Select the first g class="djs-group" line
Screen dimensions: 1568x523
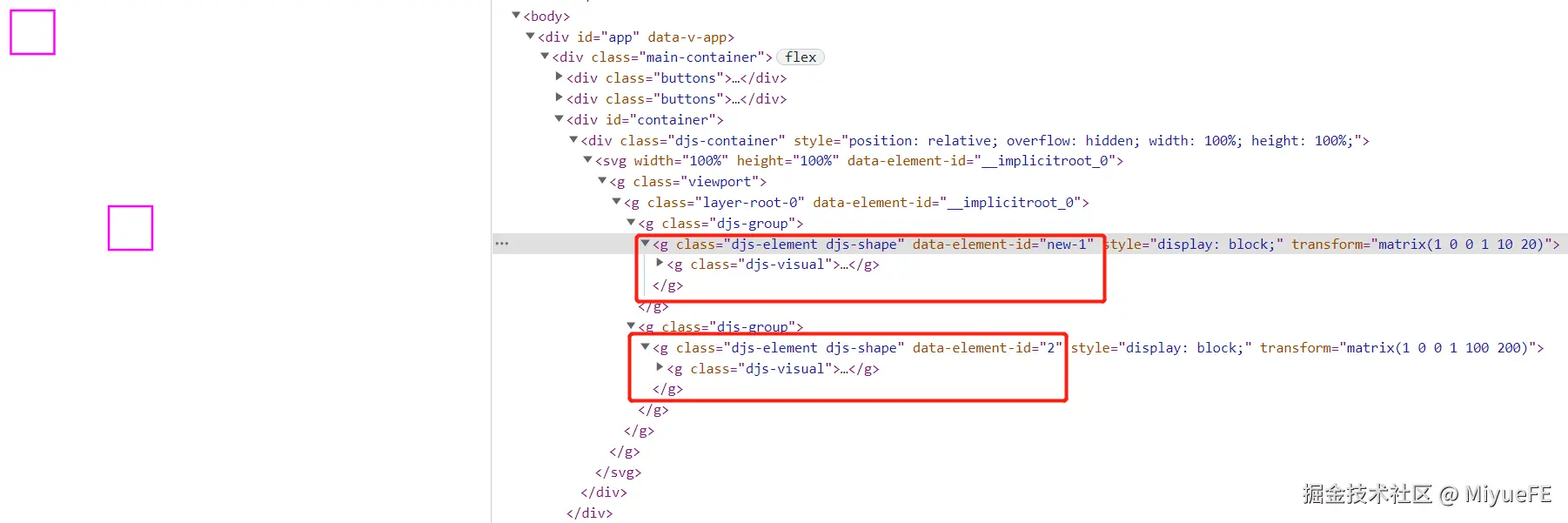720,224
